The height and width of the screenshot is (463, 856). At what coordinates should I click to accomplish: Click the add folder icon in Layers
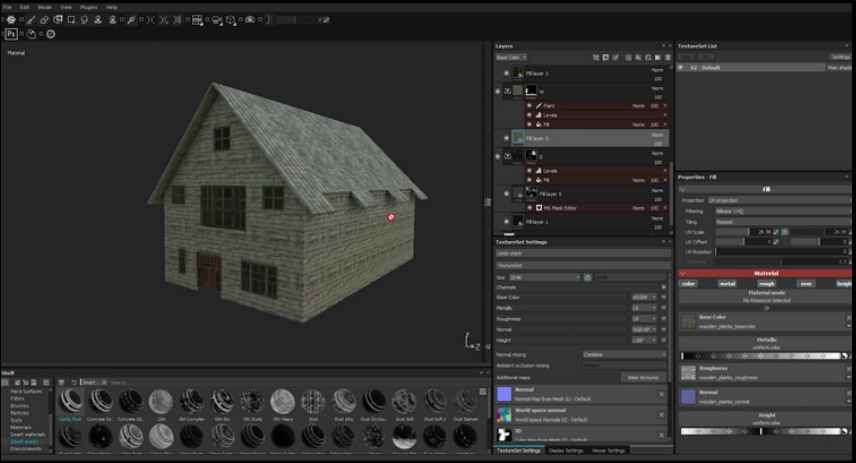[x=657, y=57]
